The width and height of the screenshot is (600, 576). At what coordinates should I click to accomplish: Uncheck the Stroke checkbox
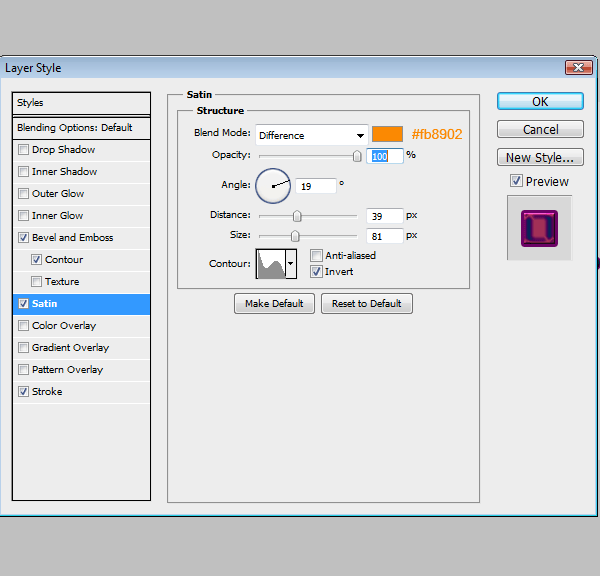coord(23,392)
